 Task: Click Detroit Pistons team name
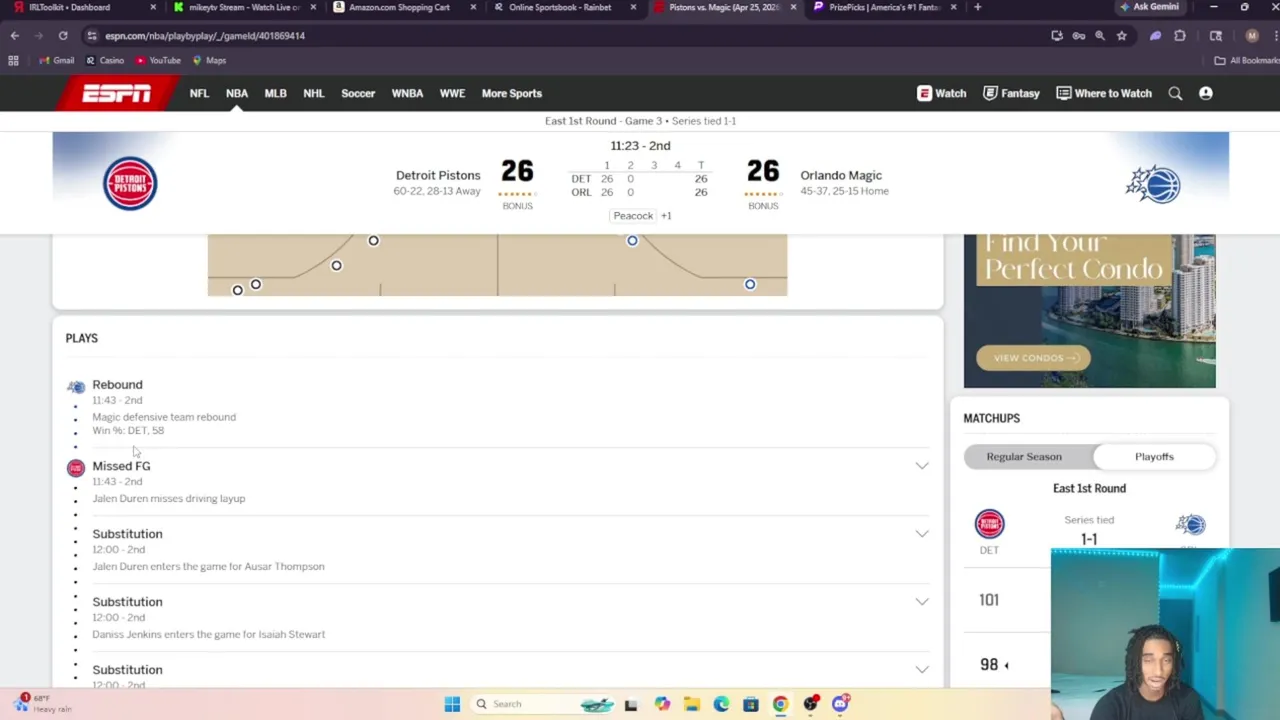[x=438, y=175]
